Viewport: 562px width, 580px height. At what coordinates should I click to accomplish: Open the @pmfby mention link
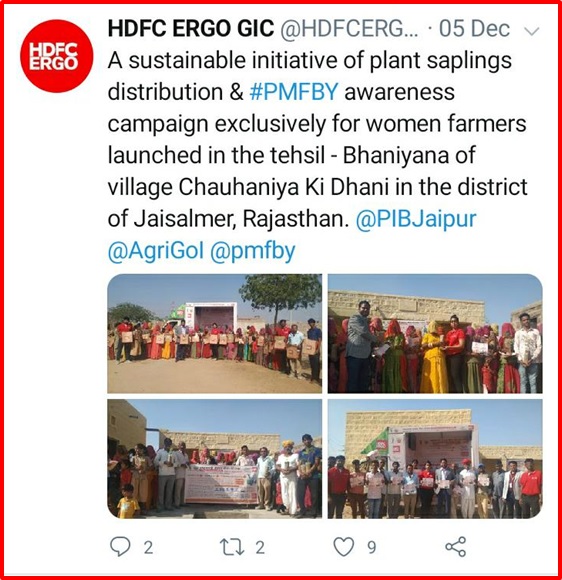(x=252, y=251)
